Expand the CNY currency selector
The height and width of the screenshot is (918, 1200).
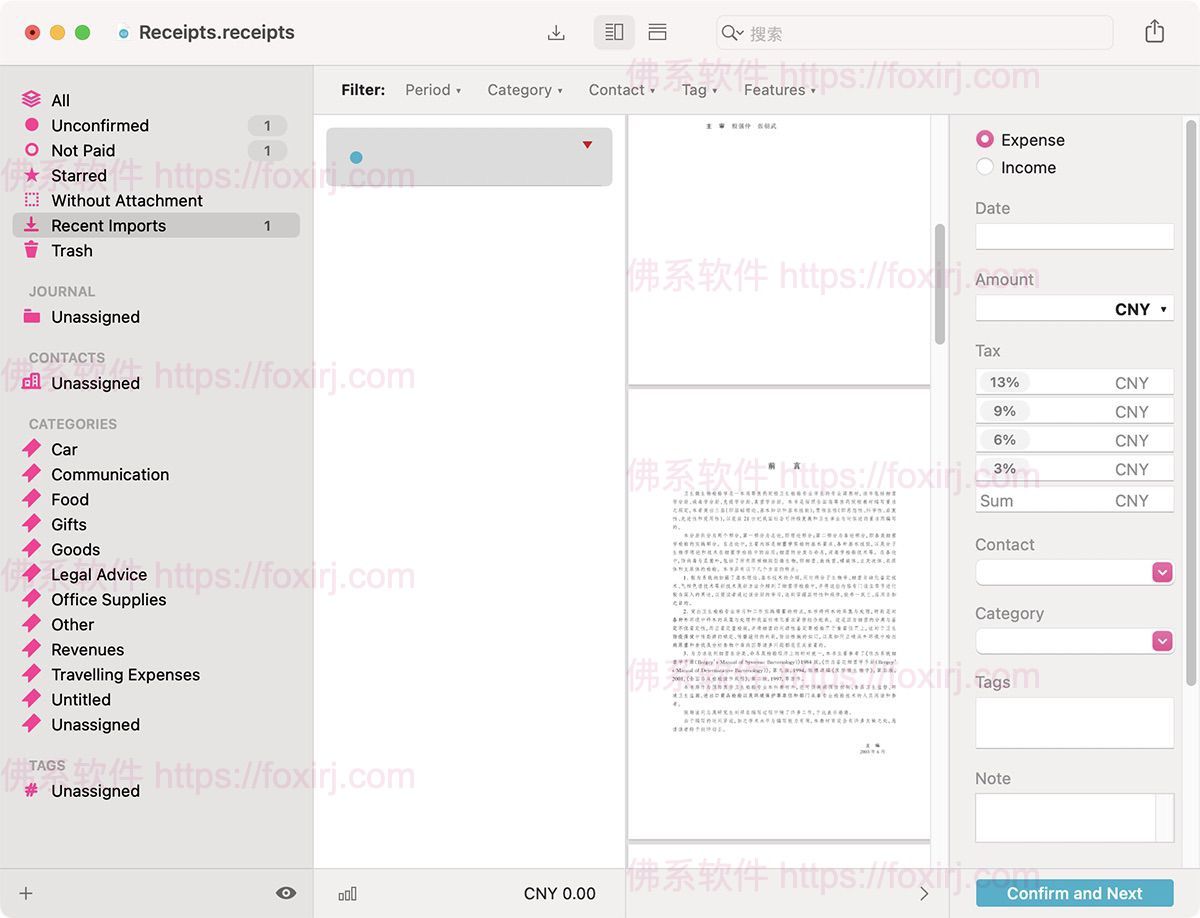click(1141, 310)
